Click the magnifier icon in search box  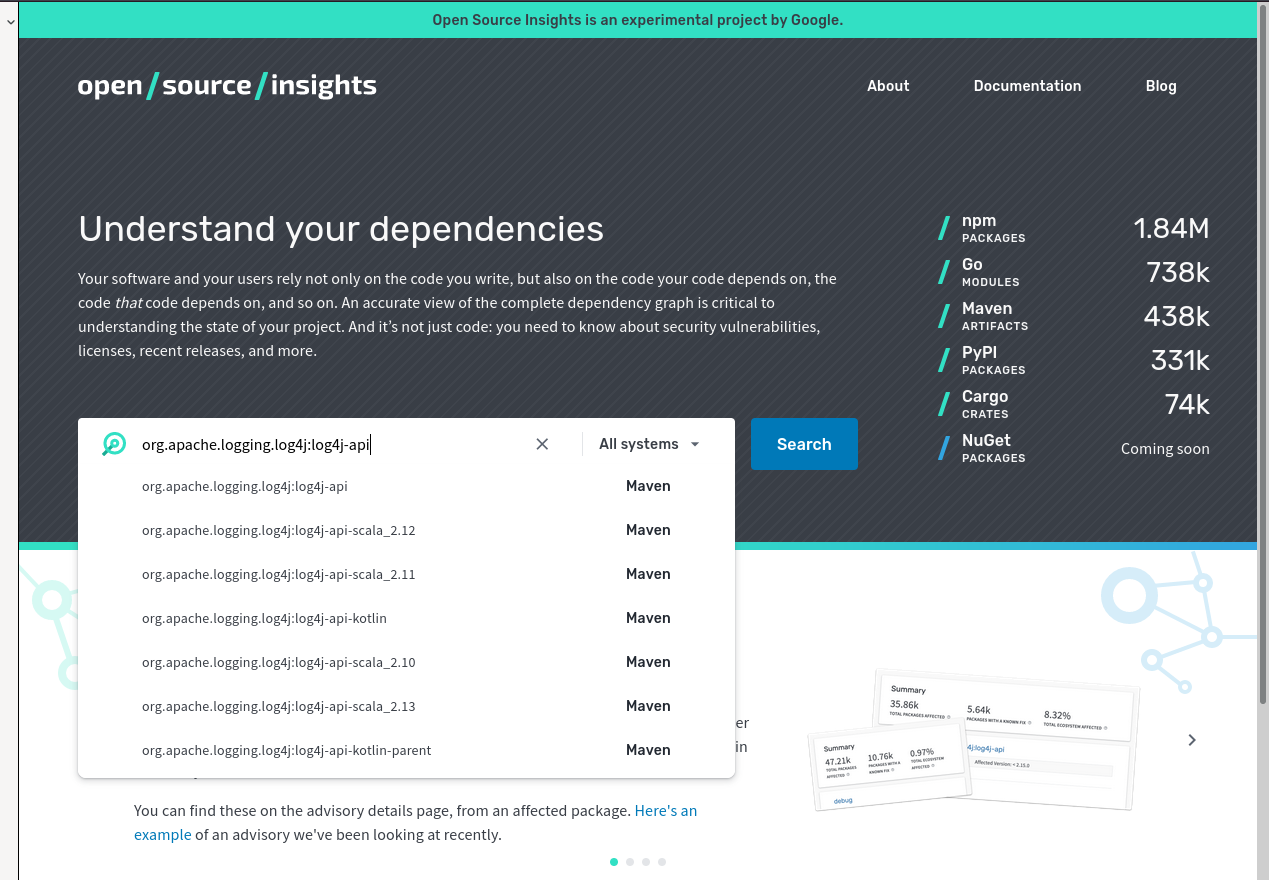114,444
